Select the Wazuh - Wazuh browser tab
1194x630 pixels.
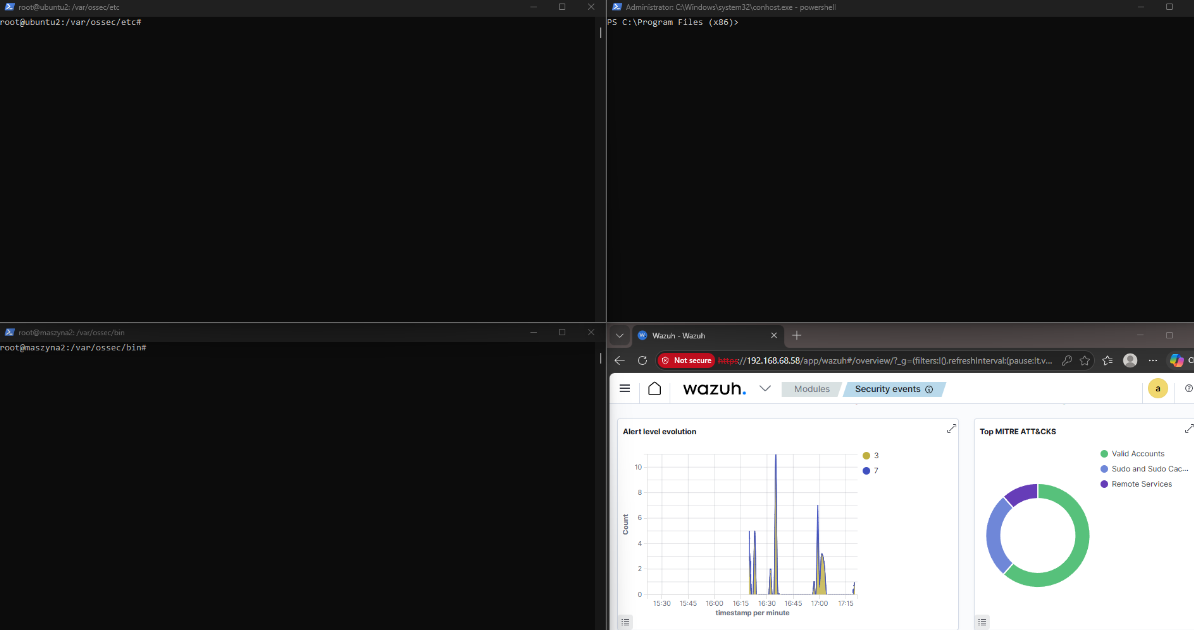[x=707, y=335]
